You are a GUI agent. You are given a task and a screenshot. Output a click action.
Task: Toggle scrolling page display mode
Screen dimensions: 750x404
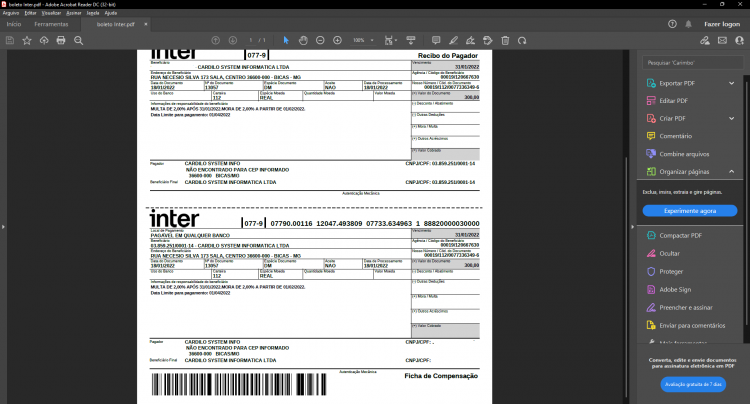(x=410, y=41)
